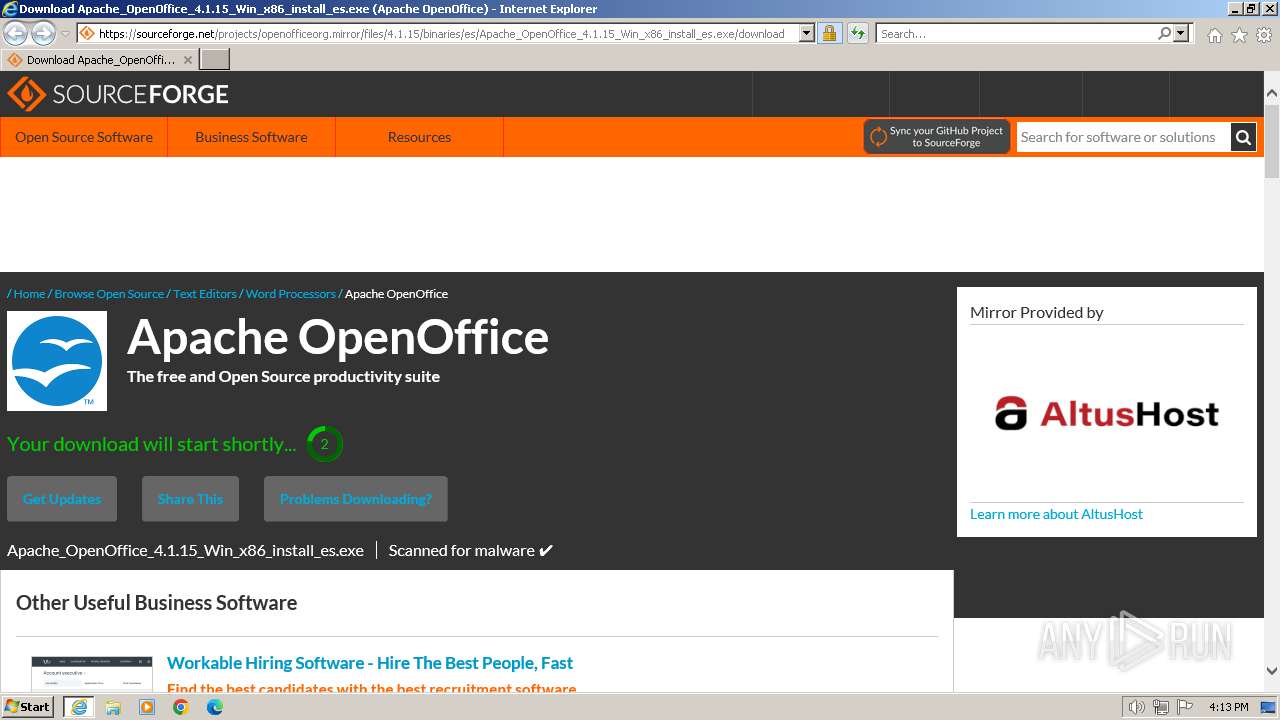Image resolution: width=1280 pixels, height=720 pixels.
Task: Open the Favorites star icon
Action: coord(1239,35)
